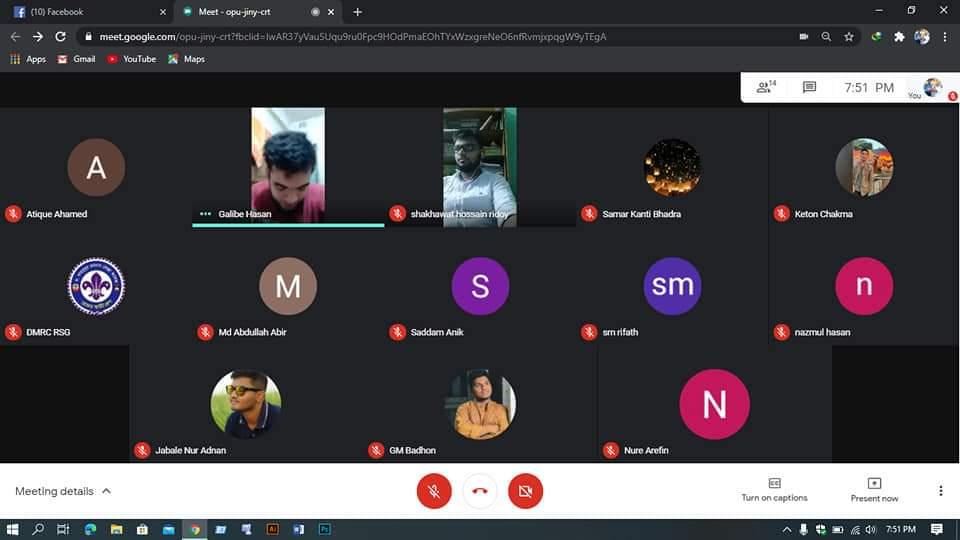Toggle the camera off button
The image size is (960, 540).
point(525,491)
